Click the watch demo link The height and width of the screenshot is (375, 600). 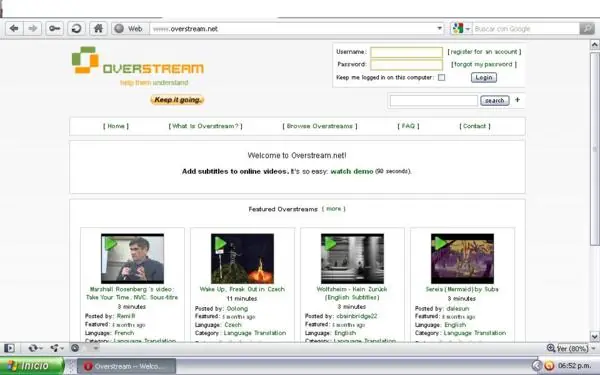352,171
